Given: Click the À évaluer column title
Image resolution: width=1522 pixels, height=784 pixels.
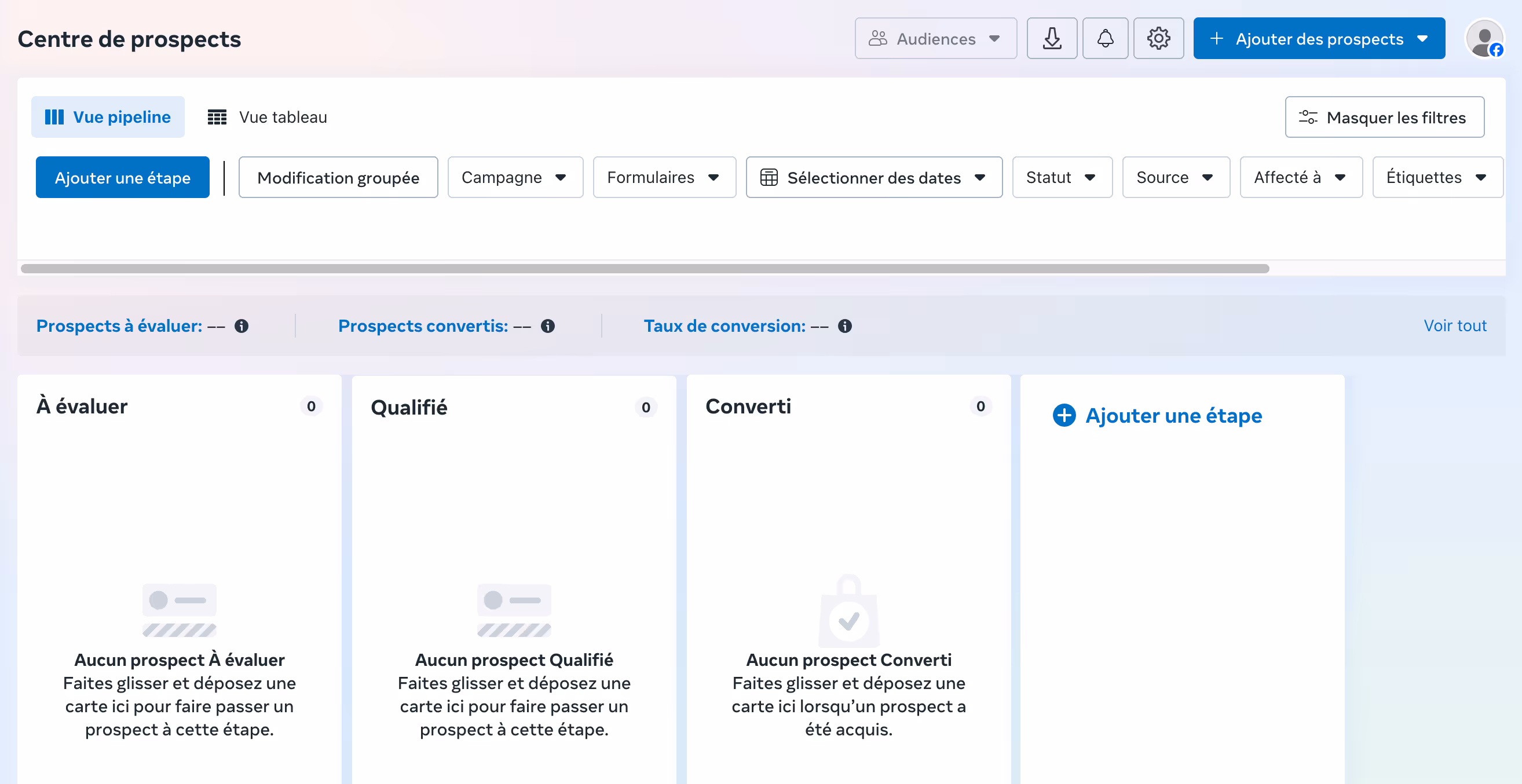Looking at the screenshot, I should (x=82, y=406).
